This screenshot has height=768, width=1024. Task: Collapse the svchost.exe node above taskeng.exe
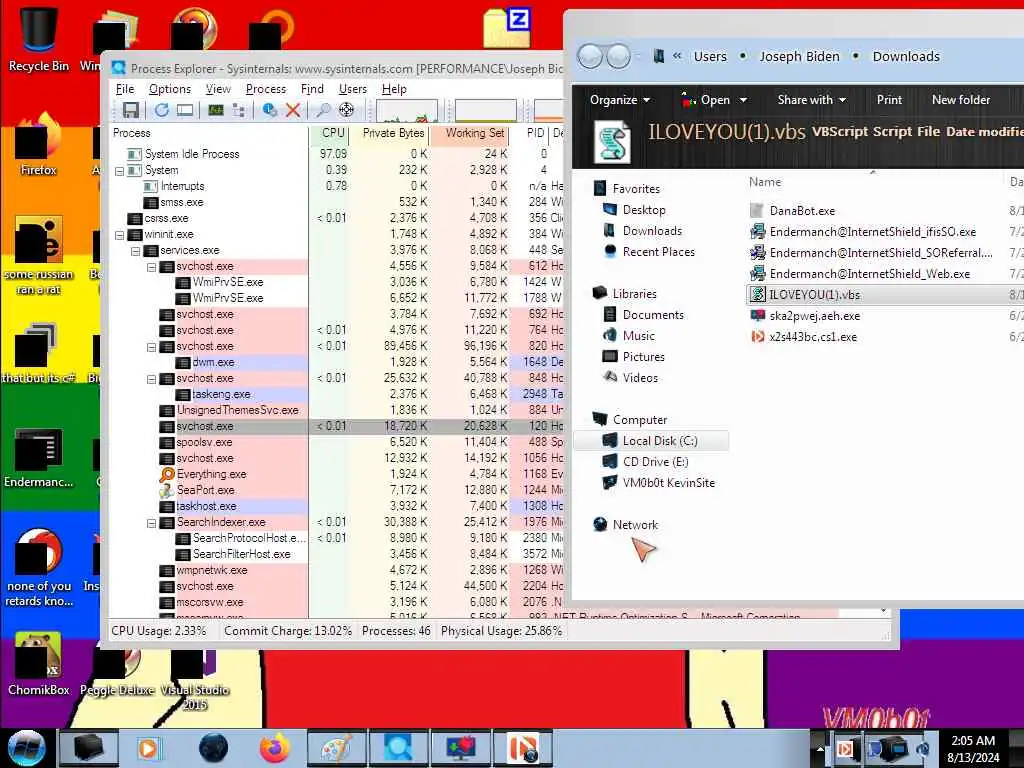pyautogui.click(x=152, y=379)
